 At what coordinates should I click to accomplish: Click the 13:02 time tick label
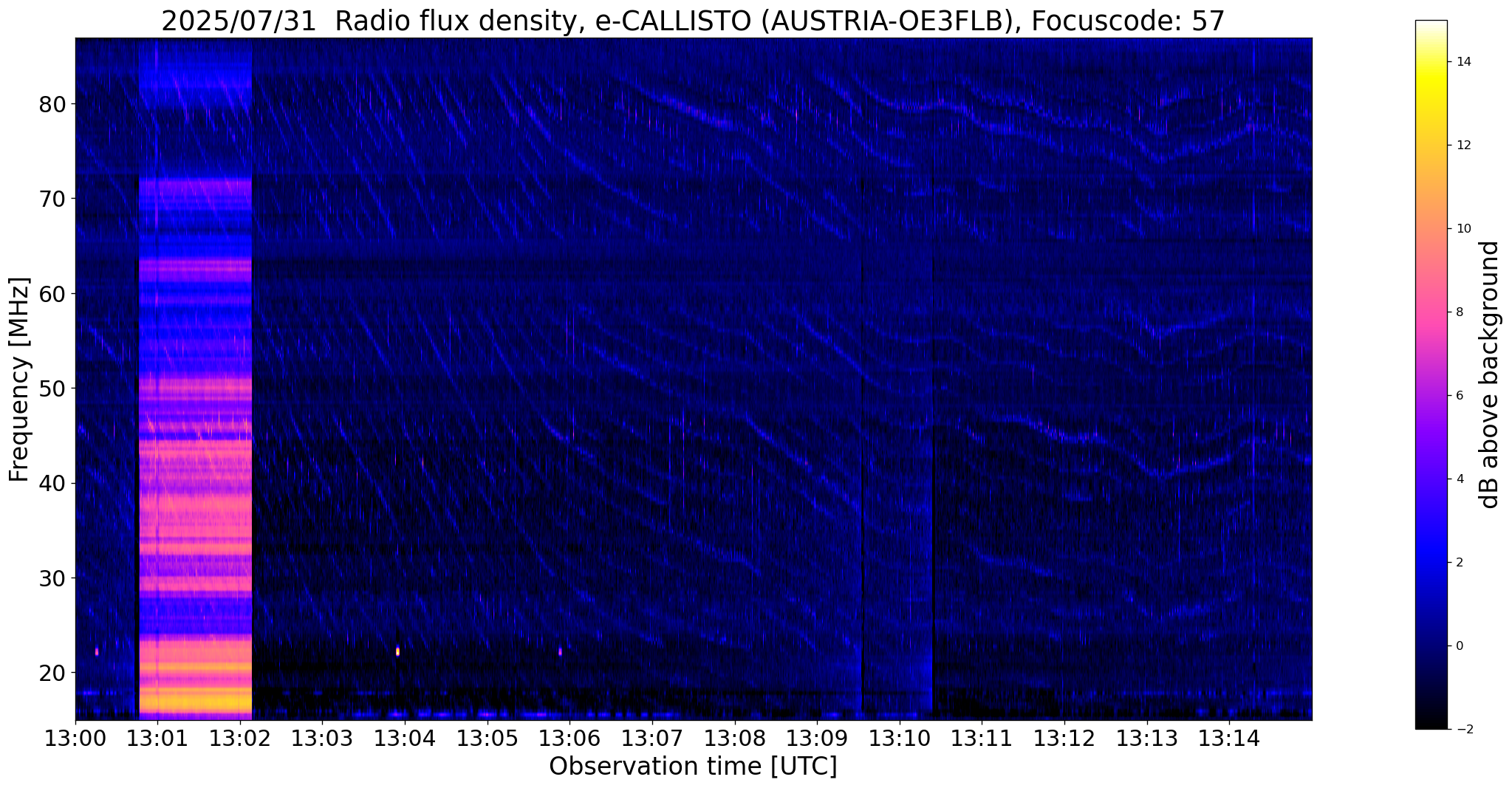click(240, 739)
